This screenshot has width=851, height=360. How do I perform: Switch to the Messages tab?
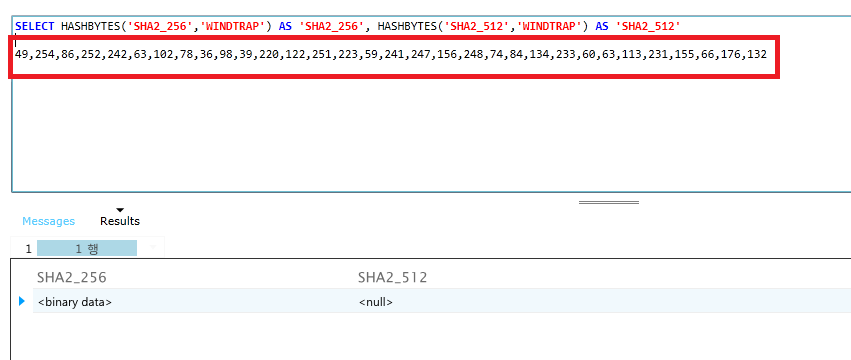[x=48, y=221]
